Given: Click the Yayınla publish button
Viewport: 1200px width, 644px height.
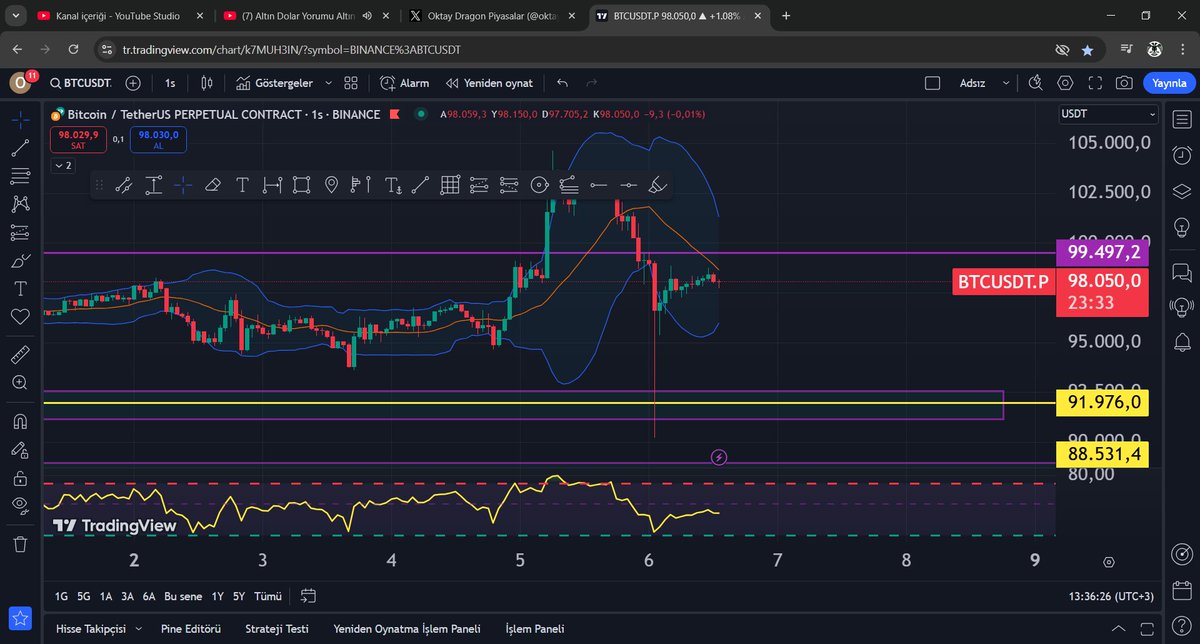Looking at the screenshot, I should pyautogui.click(x=1168, y=83).
